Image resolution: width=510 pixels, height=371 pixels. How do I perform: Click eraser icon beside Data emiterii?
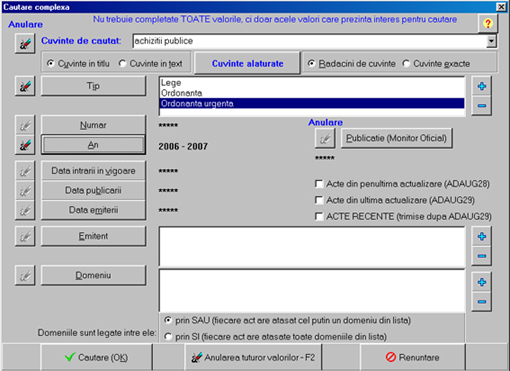(x=25, y=210)
